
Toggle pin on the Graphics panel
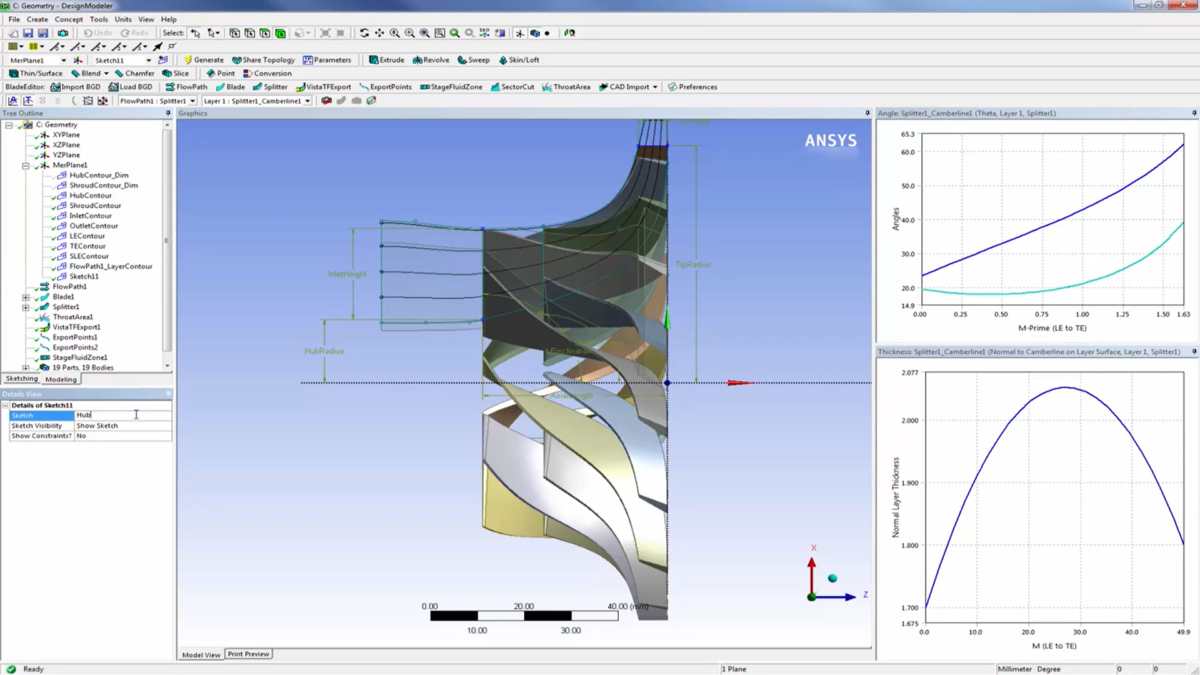(867, 114)
